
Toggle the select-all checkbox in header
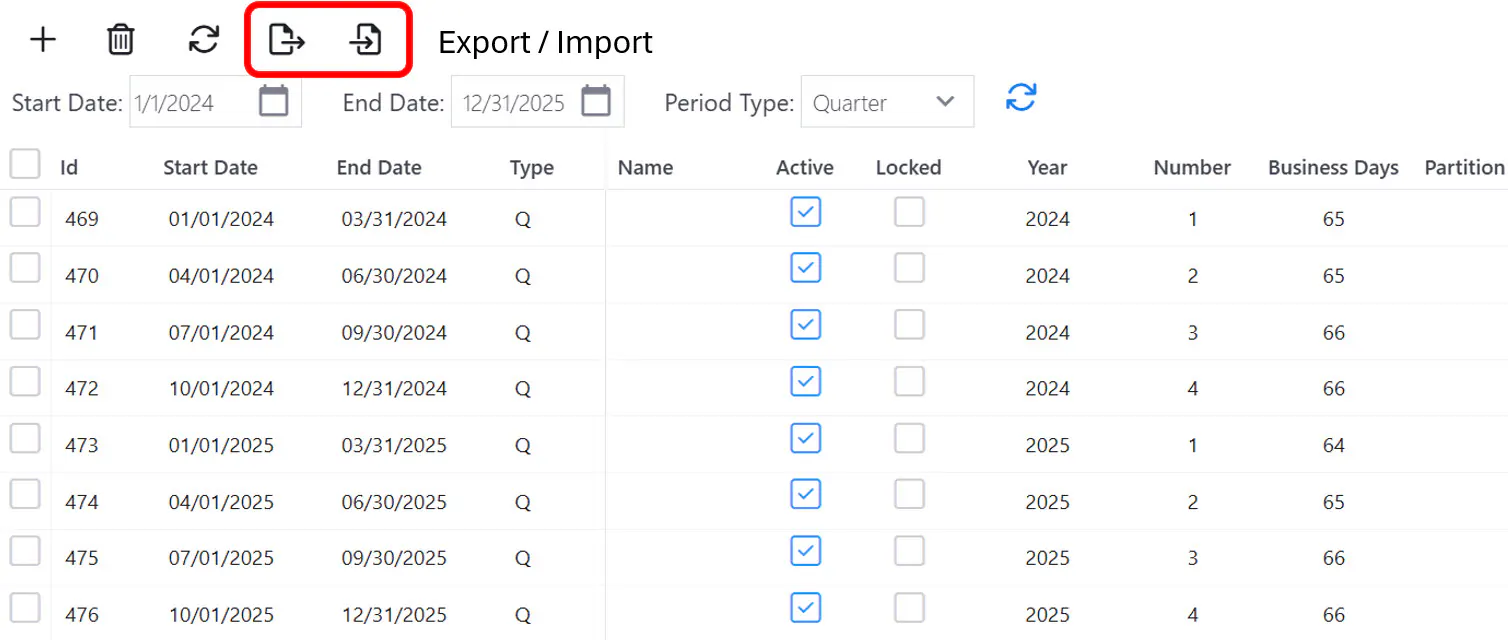pos(25,164)
